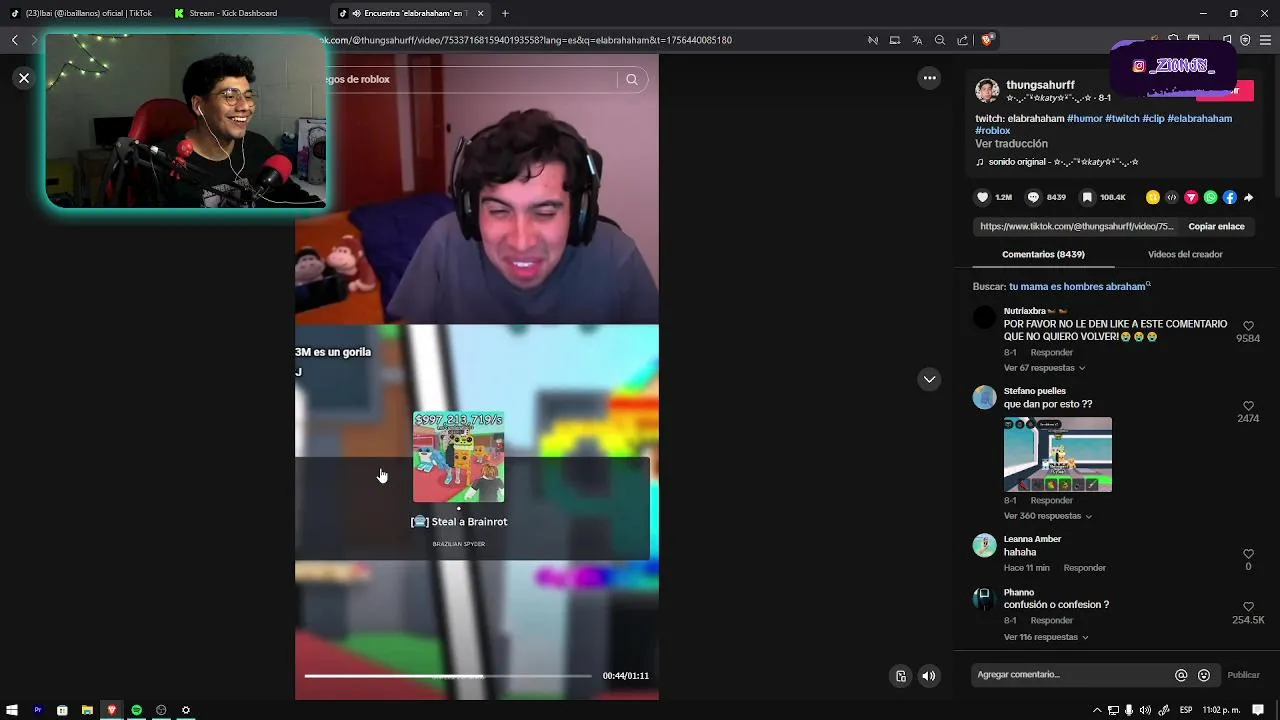Open the three-dot more options menu

[929, 78]
